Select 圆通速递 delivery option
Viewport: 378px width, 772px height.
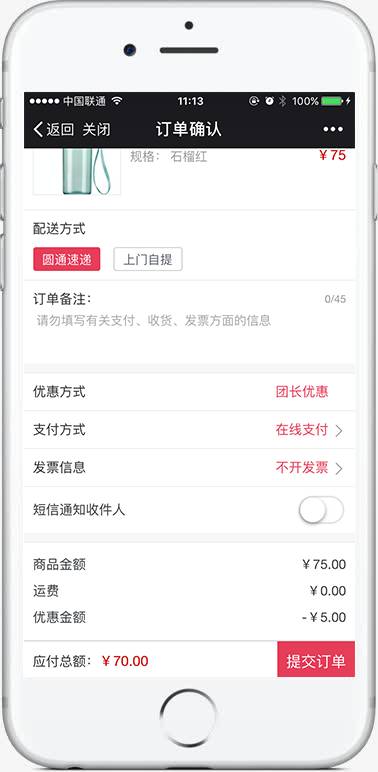click(66, 259)
